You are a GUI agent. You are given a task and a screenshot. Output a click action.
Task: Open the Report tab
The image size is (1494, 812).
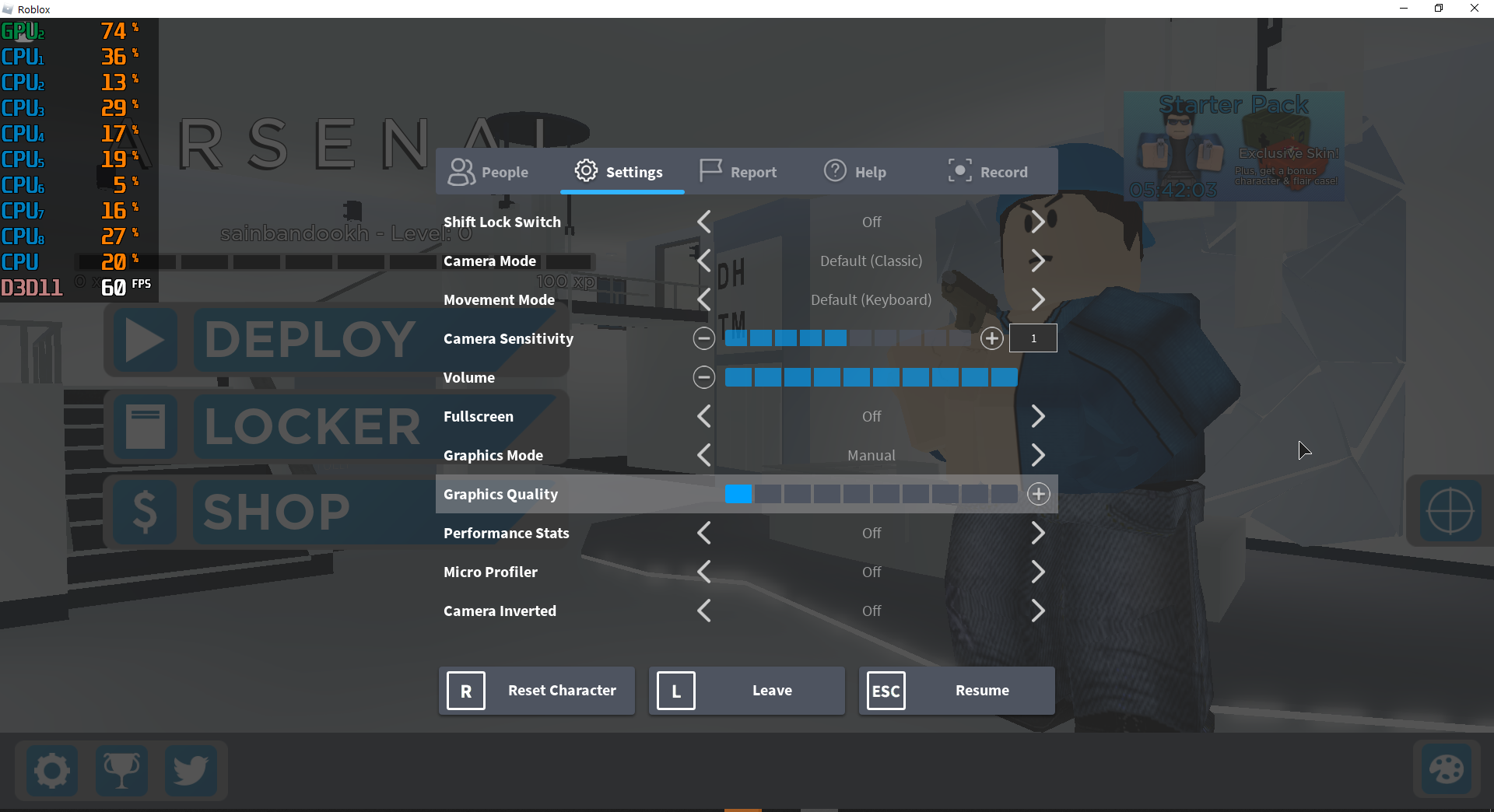(x=738, y=171)
